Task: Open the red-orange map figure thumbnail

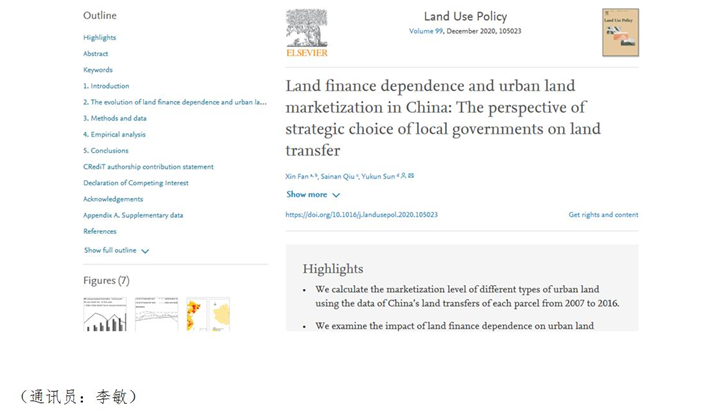Action: coord(195,314)
